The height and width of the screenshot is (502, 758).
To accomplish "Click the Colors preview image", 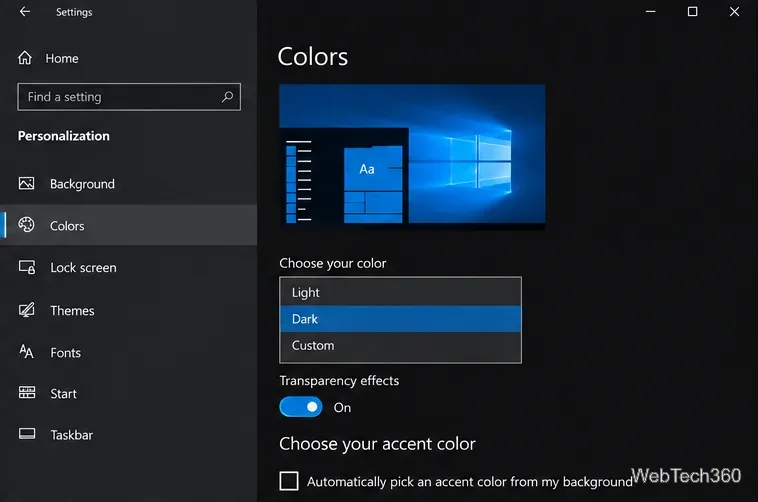I will click(412, 155).
